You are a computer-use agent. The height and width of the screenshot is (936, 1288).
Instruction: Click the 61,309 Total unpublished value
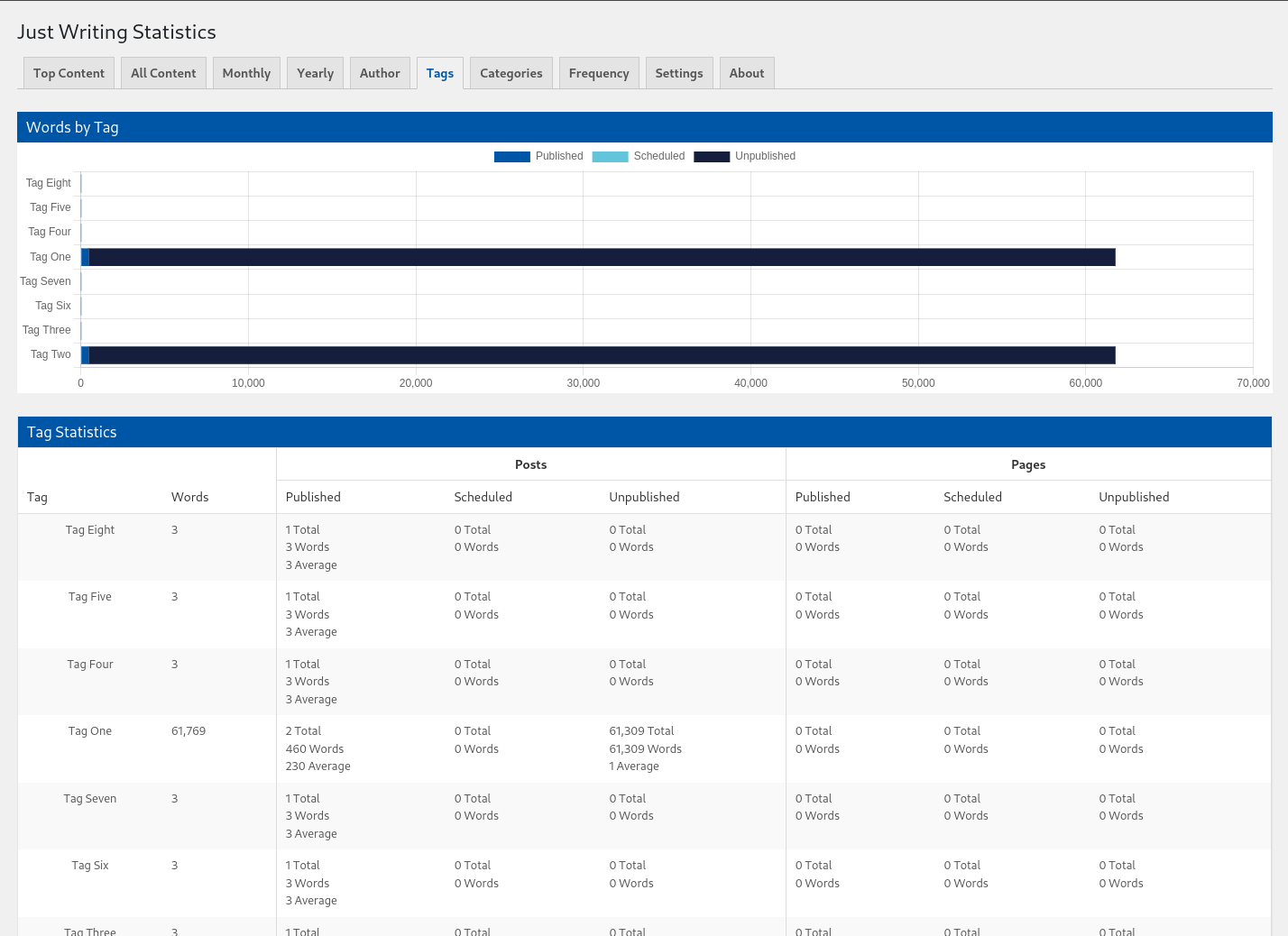click(x=641, y=731)
